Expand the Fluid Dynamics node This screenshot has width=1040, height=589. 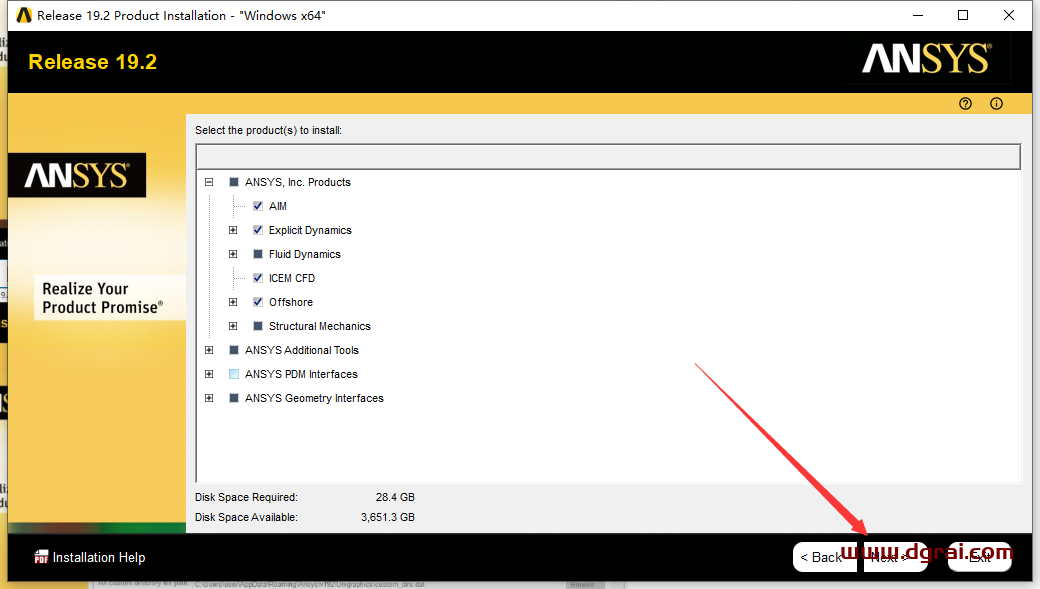[x=233, y=254]
